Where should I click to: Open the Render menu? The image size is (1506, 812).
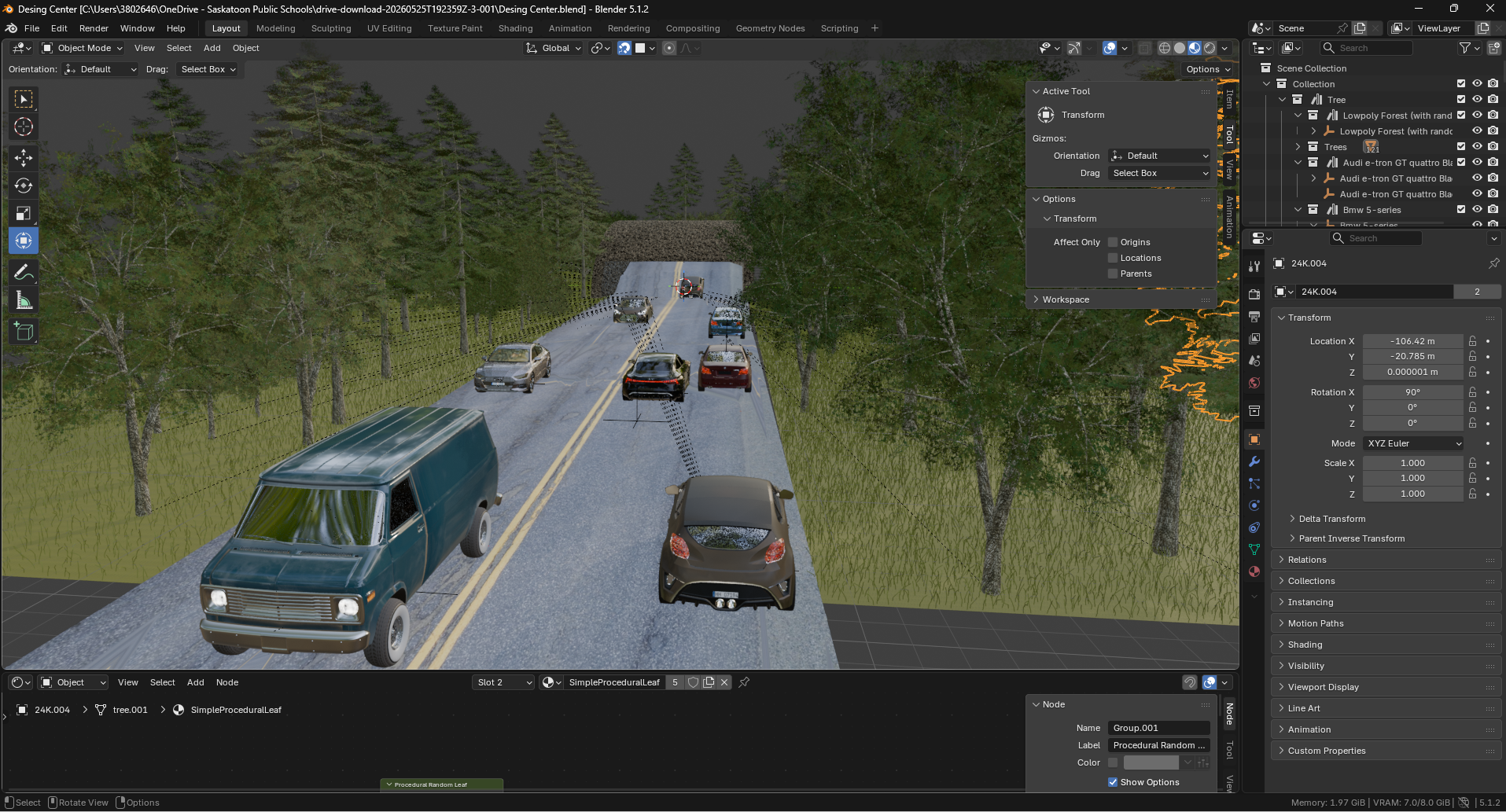click(x=94, y=28)
